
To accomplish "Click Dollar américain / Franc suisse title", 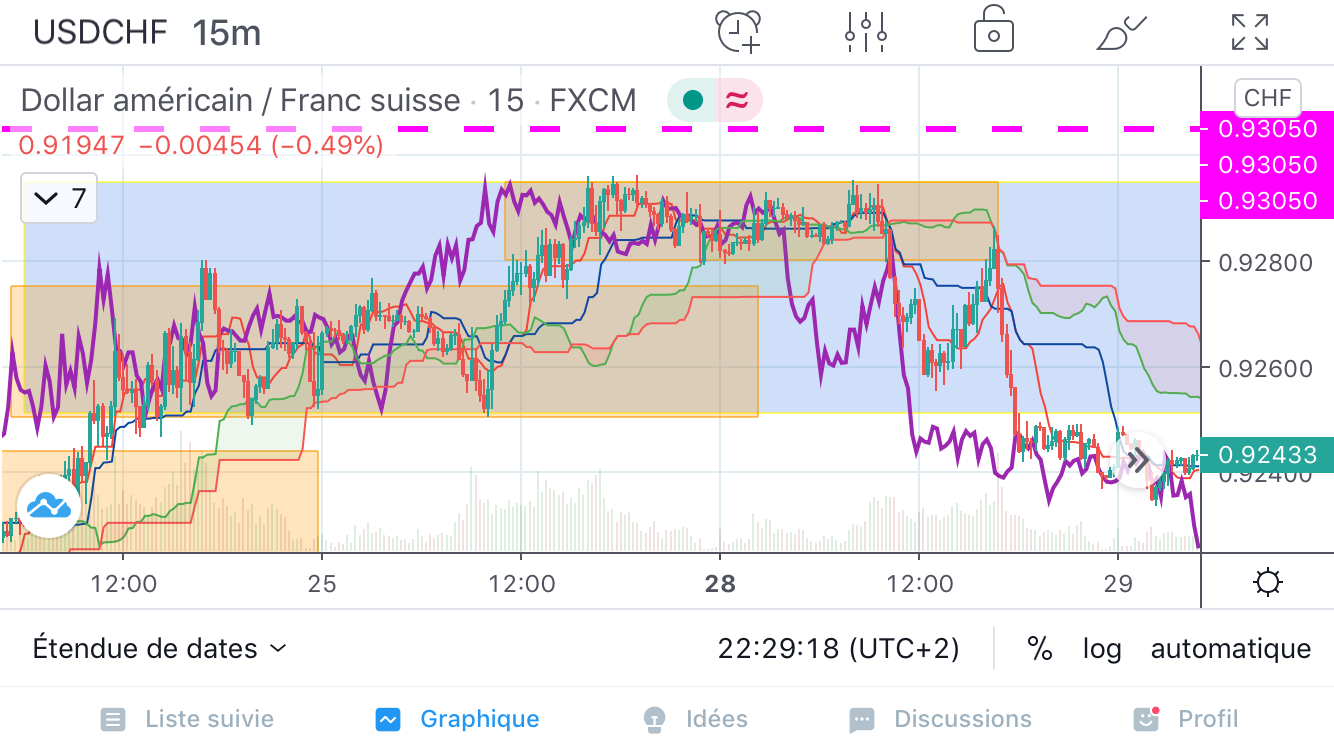I will pyautogui.click(x=240, y=100).
